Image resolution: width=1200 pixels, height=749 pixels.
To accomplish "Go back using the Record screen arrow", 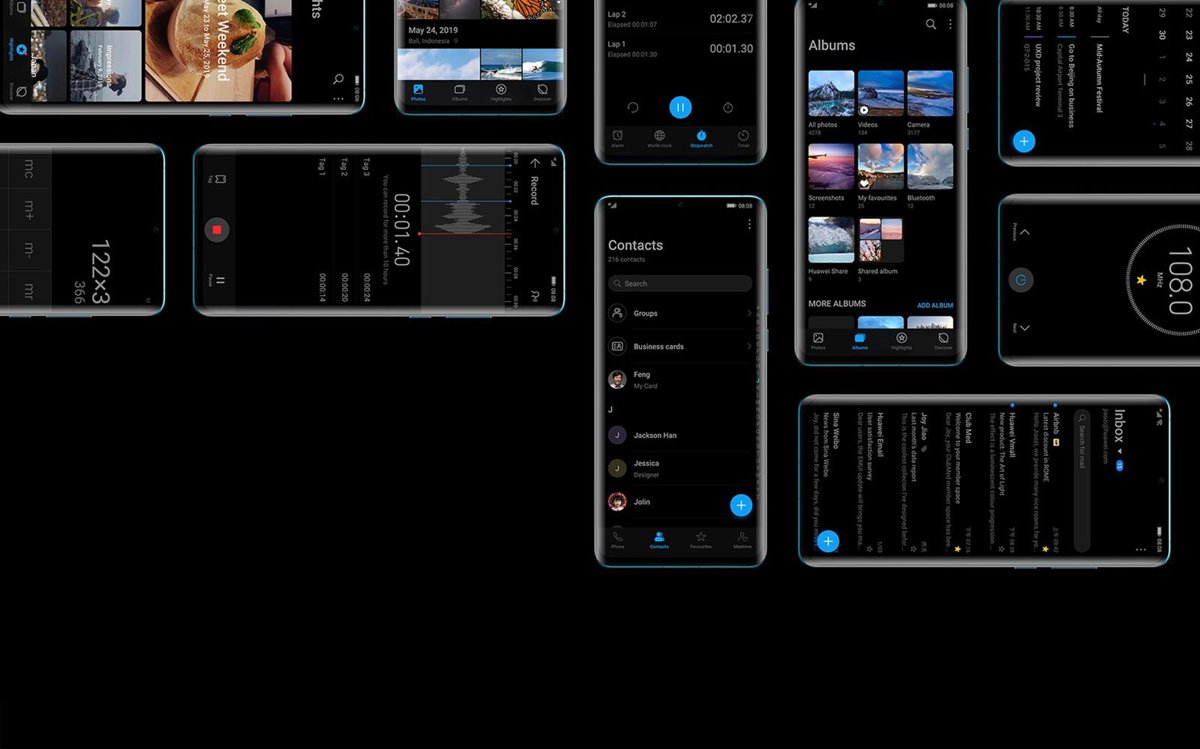I will 536,163.
